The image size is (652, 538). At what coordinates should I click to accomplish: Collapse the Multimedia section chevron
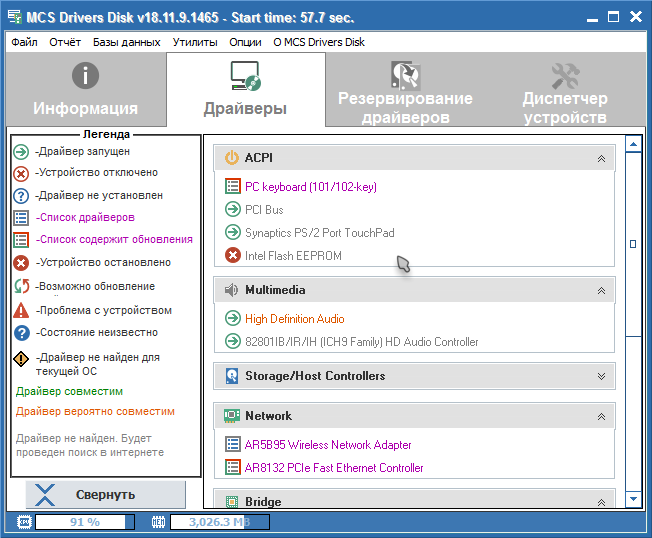tap(601, 290)
